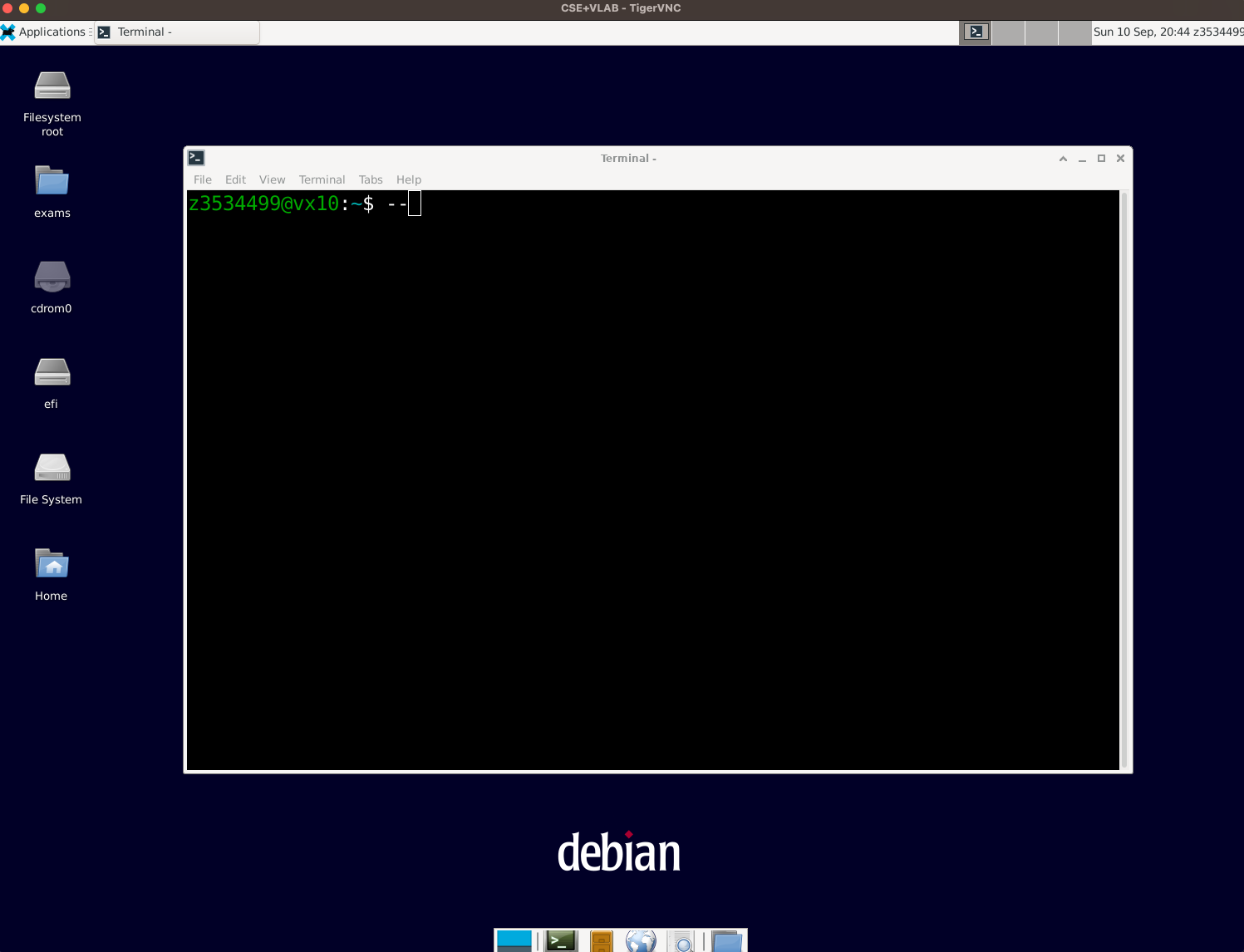Expand the Tabs menu
Screen dimensions: 1244x952
pyautogui.click(x=371, y=179)
